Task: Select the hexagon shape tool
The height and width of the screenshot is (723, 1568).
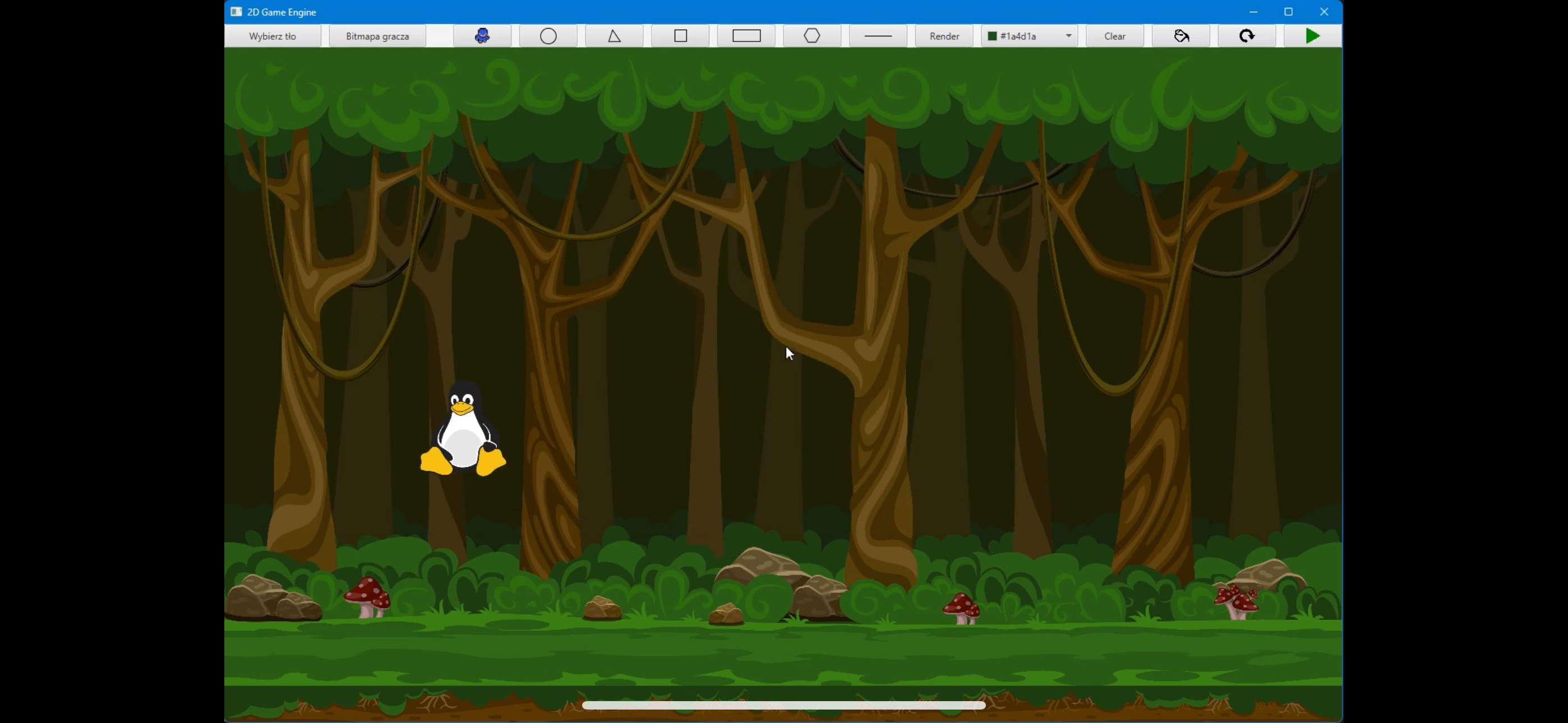Action: coord(812,36)
